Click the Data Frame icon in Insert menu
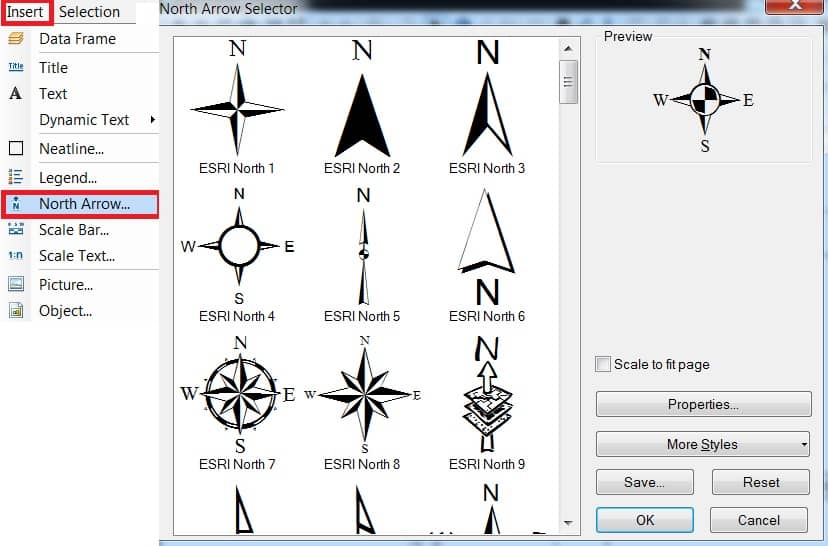 click(16, 39)
